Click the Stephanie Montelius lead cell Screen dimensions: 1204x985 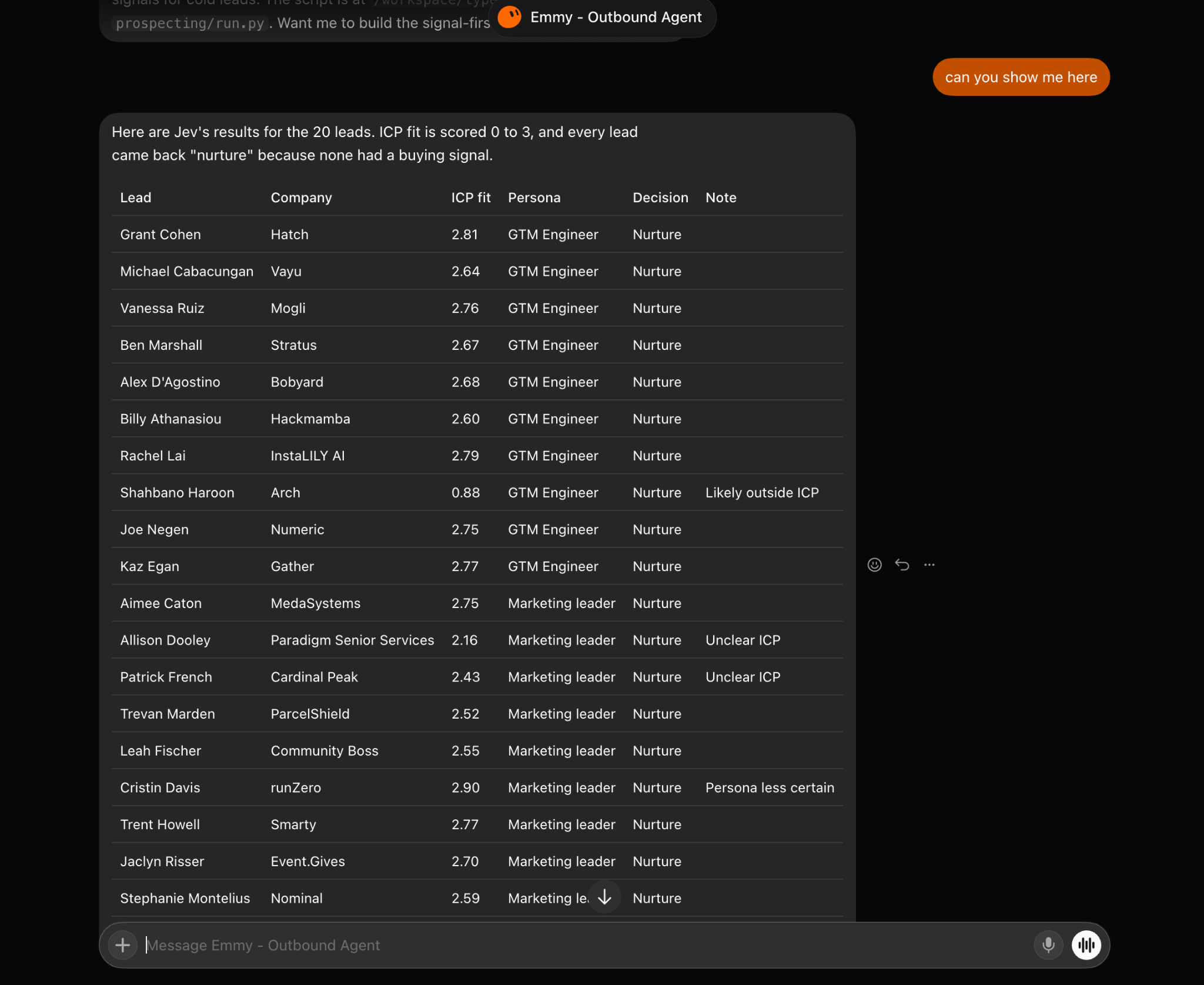[x=185, y=899]
